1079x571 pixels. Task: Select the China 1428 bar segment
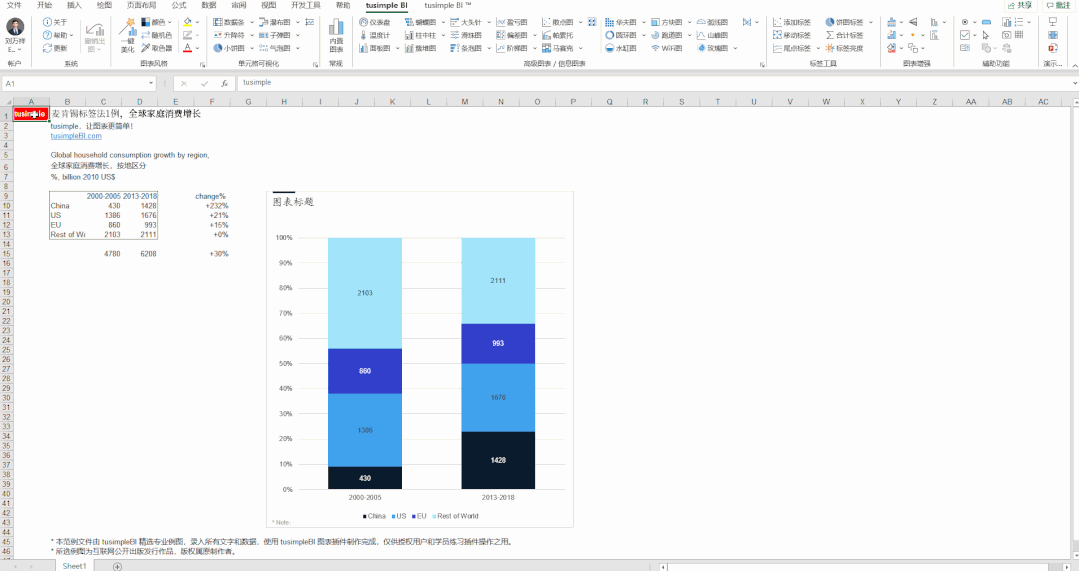pyautogui.click(x=498, y=460)
